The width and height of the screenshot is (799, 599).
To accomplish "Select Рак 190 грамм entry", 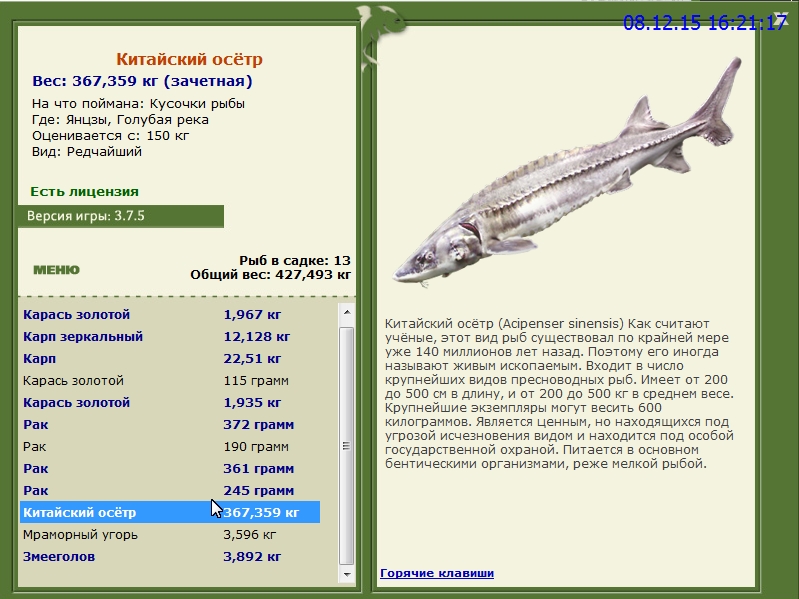I will tap(170, 447).
